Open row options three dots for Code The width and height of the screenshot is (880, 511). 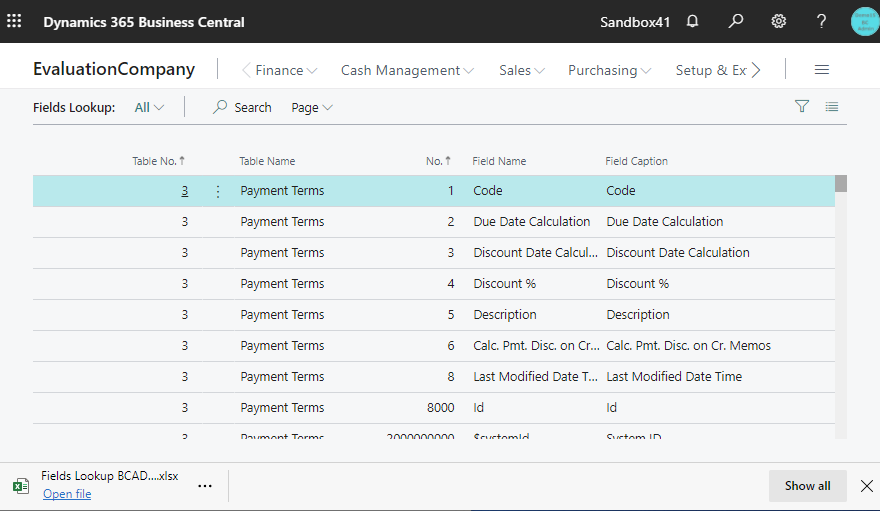coord(218,191)
